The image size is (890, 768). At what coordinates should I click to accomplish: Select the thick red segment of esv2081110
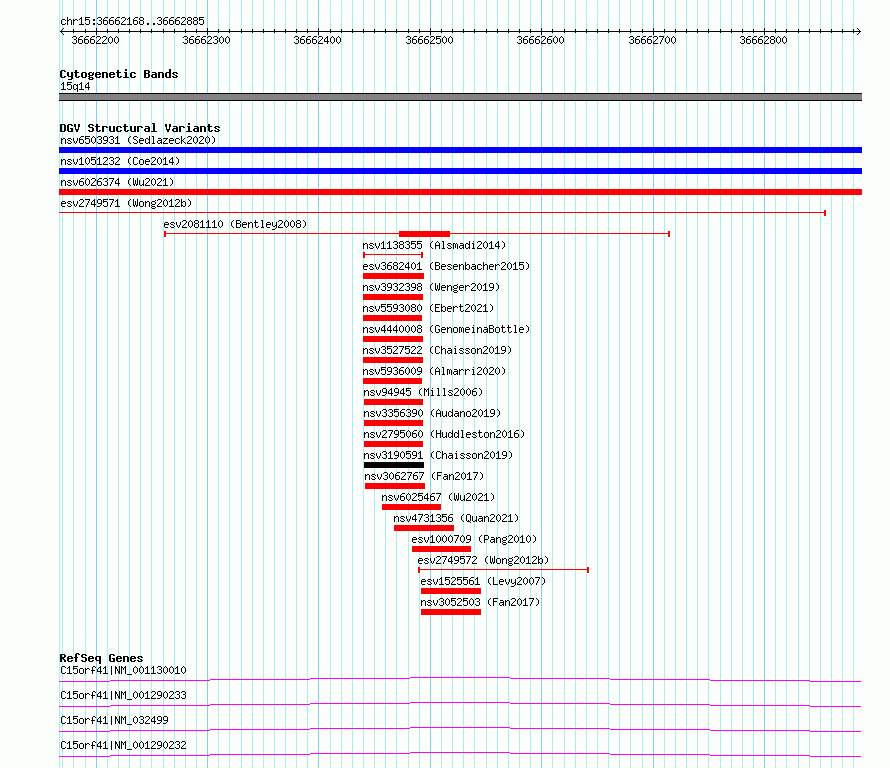tap(425, 234)
